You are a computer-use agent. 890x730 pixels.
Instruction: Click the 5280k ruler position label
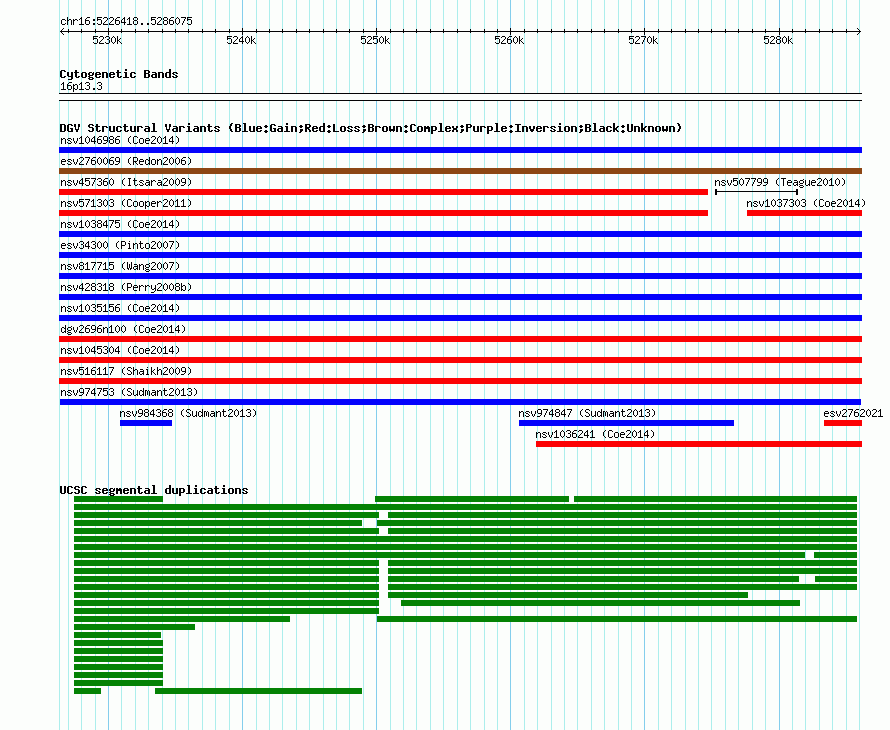click(x=777, y=41)
